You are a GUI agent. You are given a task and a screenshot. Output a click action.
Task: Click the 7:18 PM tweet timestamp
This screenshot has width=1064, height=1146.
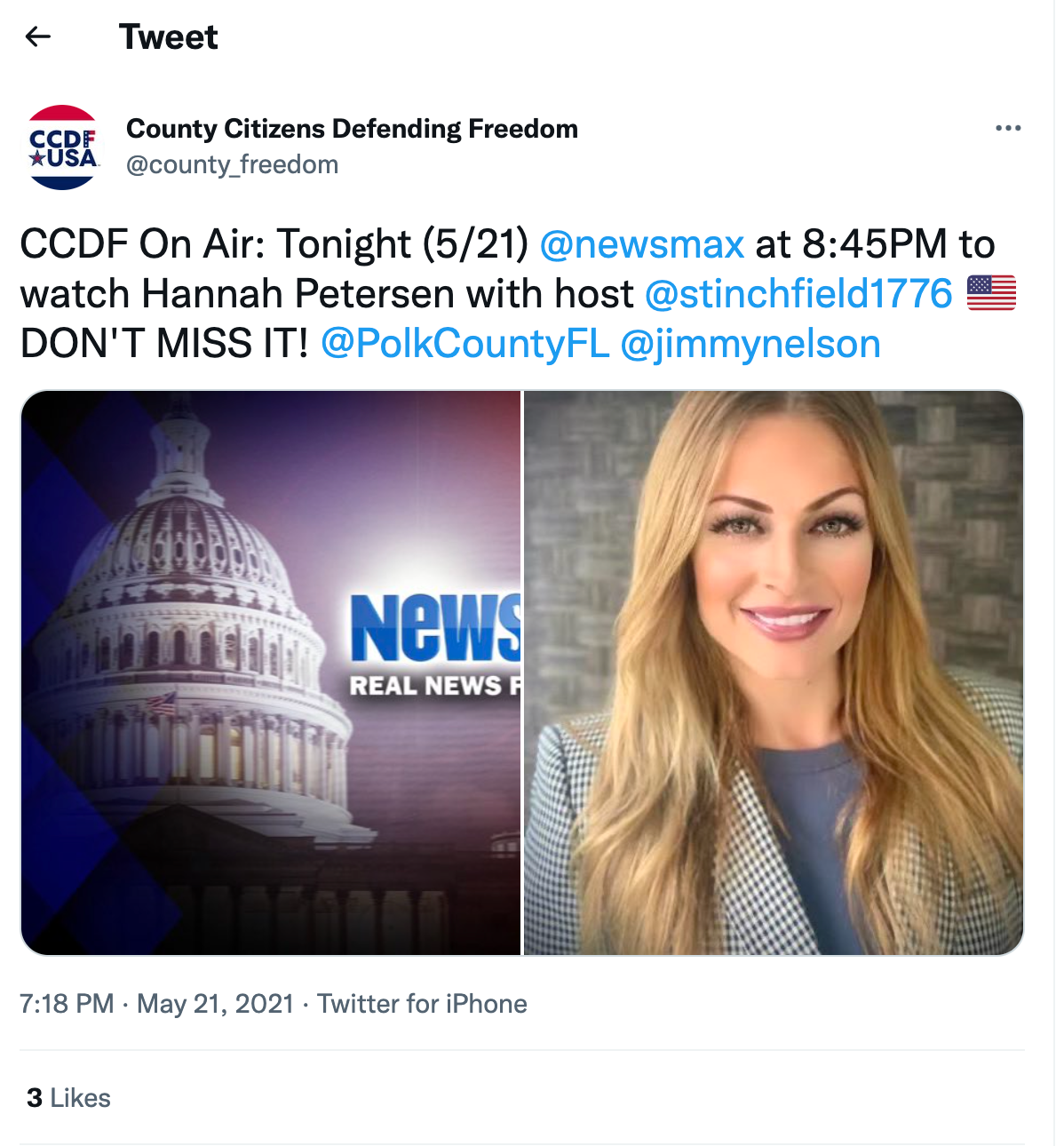pyautogui.click(x=67, y=1004)
